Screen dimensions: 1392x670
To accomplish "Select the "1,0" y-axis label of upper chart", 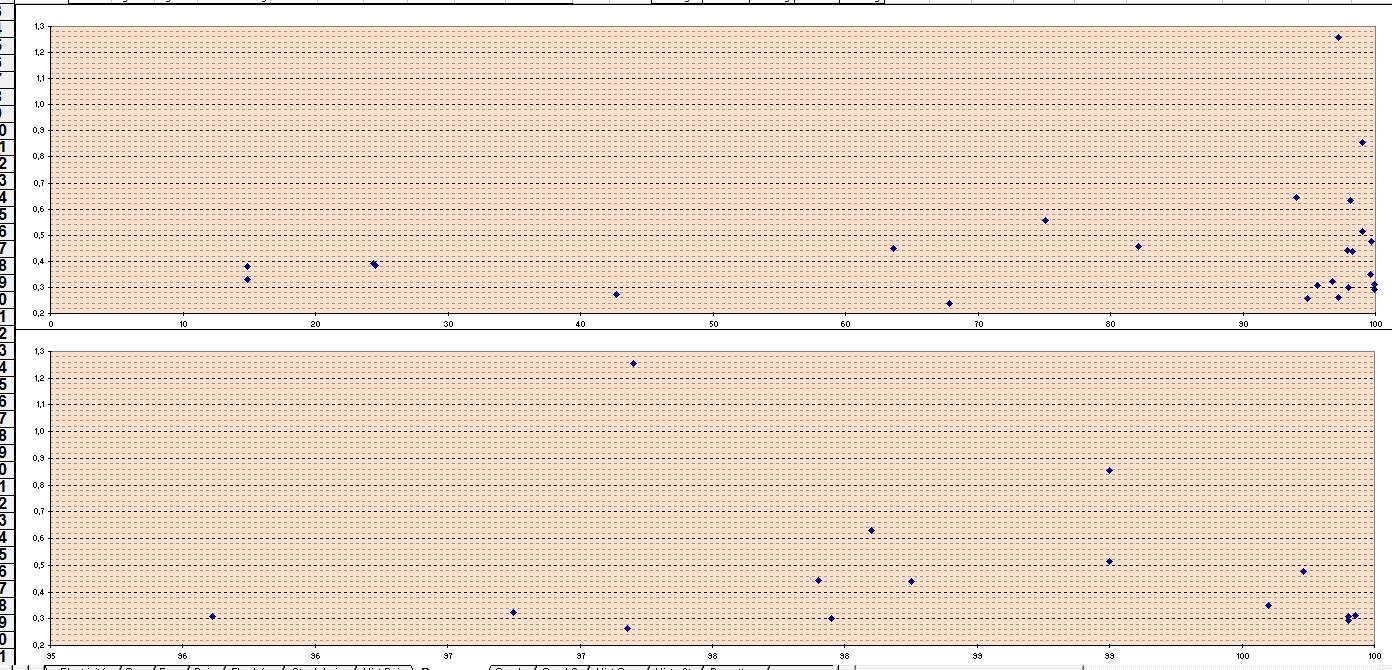I will (40, 104).
